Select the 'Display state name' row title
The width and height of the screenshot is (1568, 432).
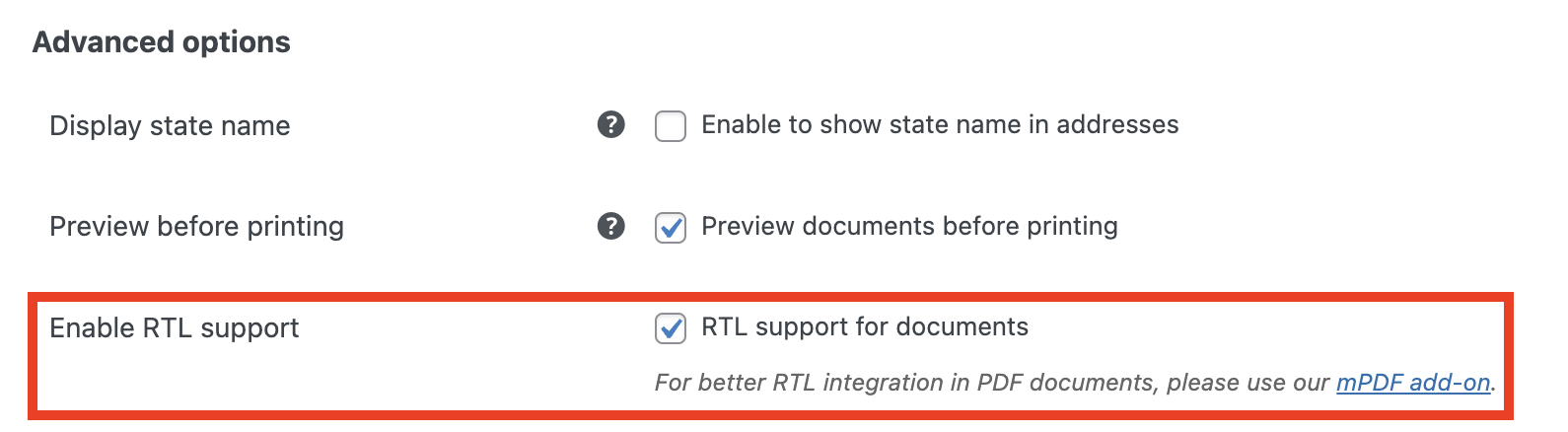170,126
